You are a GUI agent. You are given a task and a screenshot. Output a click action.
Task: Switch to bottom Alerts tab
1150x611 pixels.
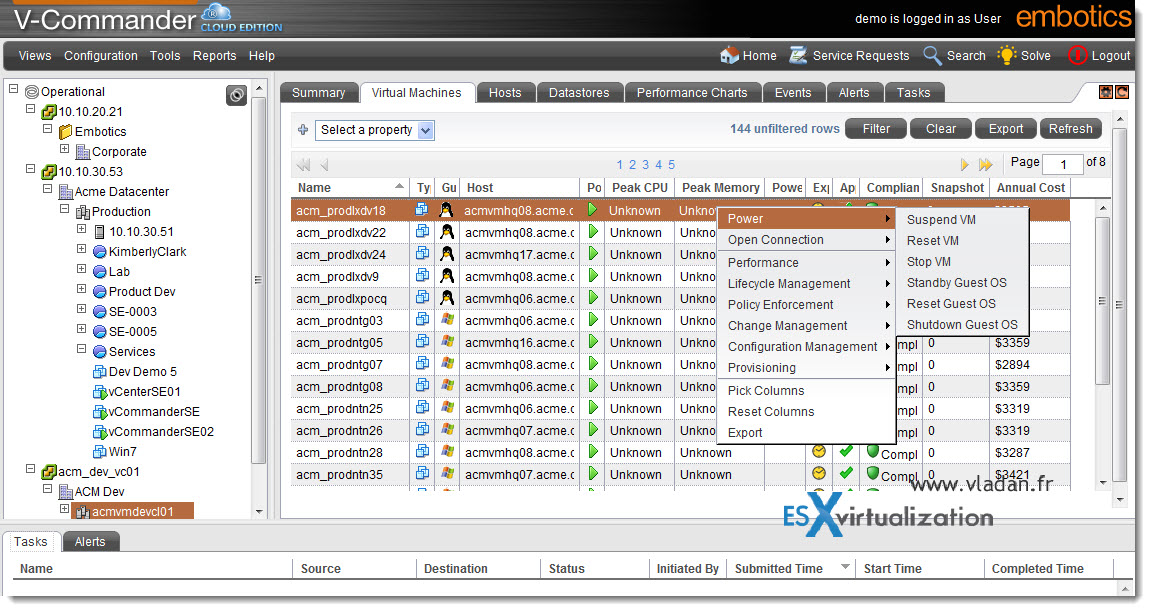pos(89,541)
